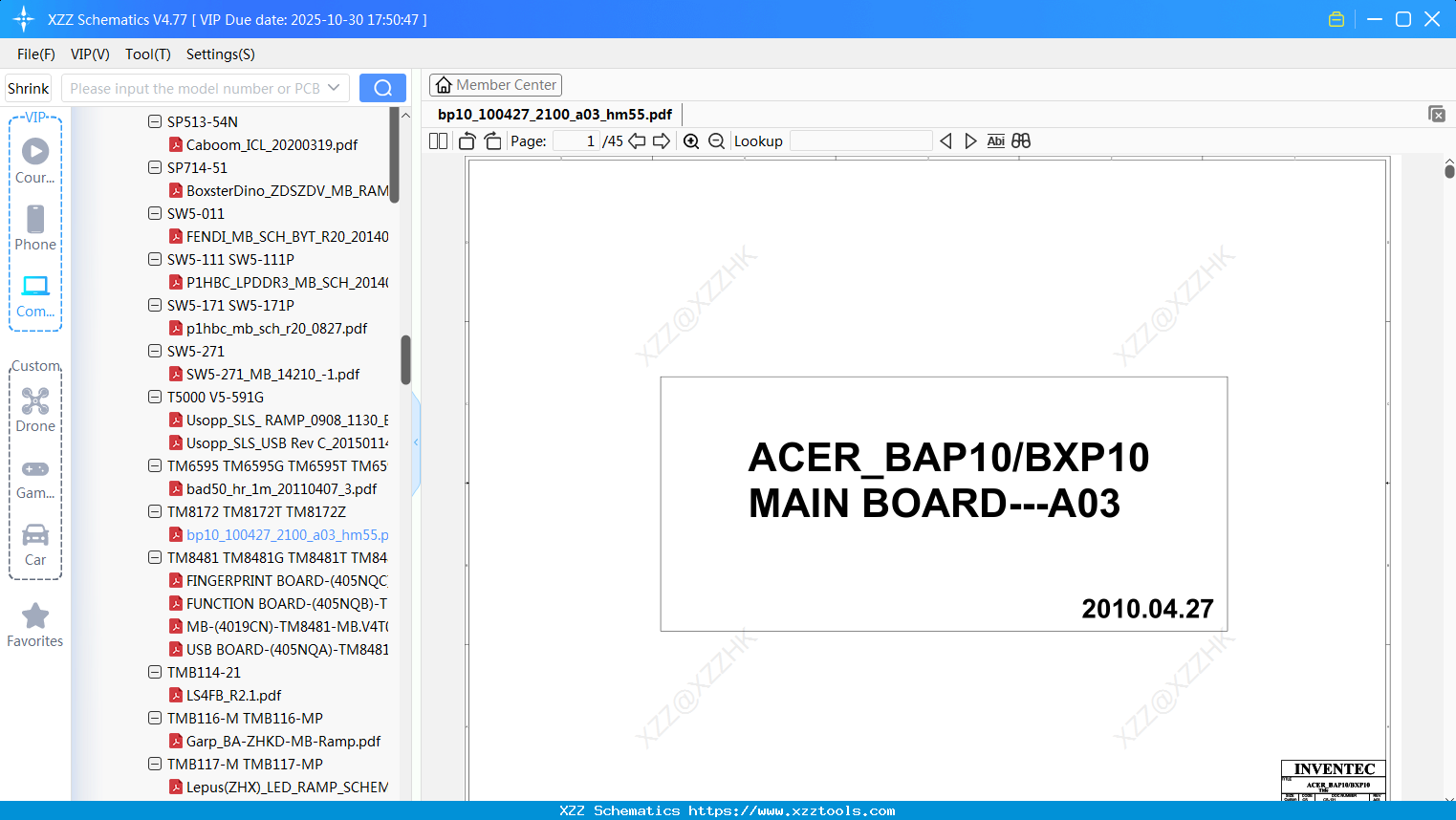Screen dimensions: 1456x820
Task: Collapse the TM8172 TM8172T TM8172Z node
Action: coord(155,511)
